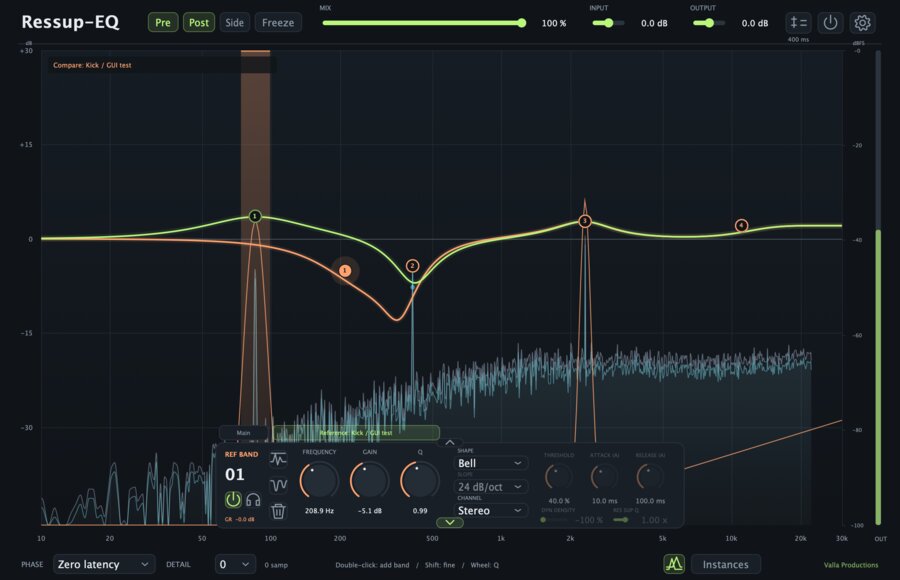Click the GR -0.0 dB readout

[x=239, y=519]
